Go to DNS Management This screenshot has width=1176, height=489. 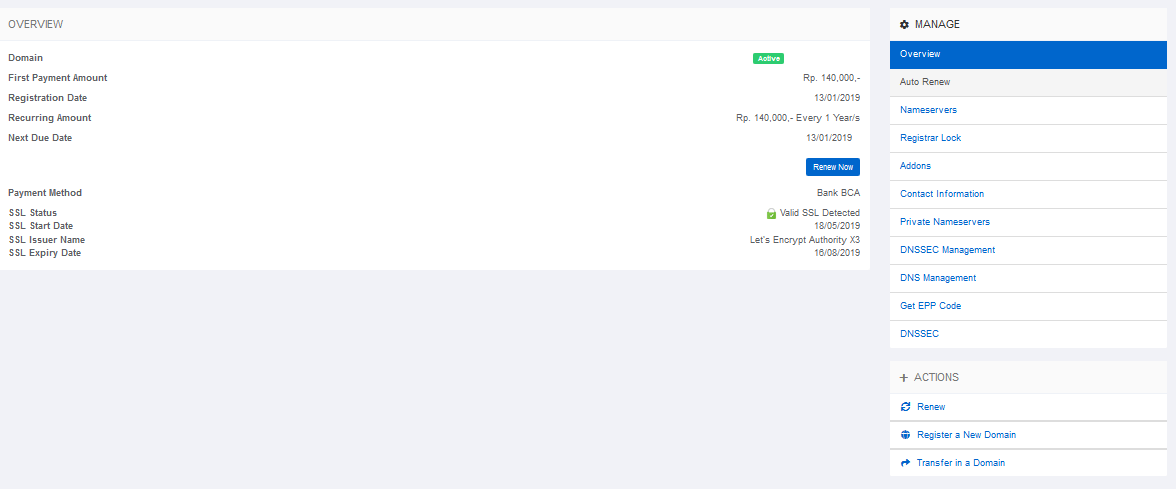pyautogui.click(x=1028, y=278)
